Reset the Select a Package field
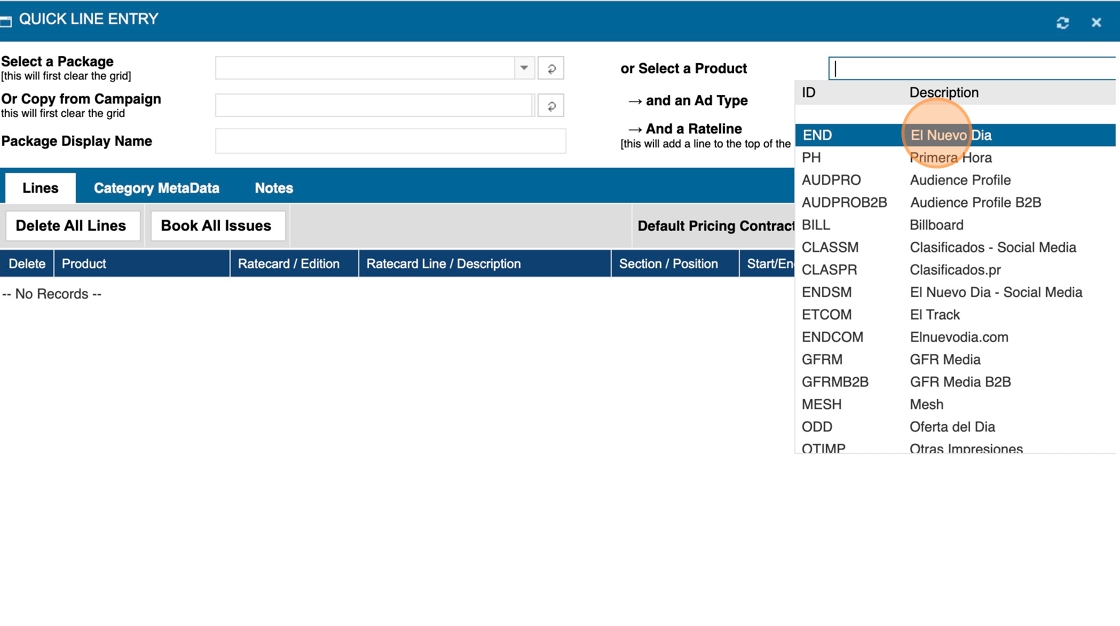Image resolution: width=1120 pixels, height=626 pixels. [551, 69]
